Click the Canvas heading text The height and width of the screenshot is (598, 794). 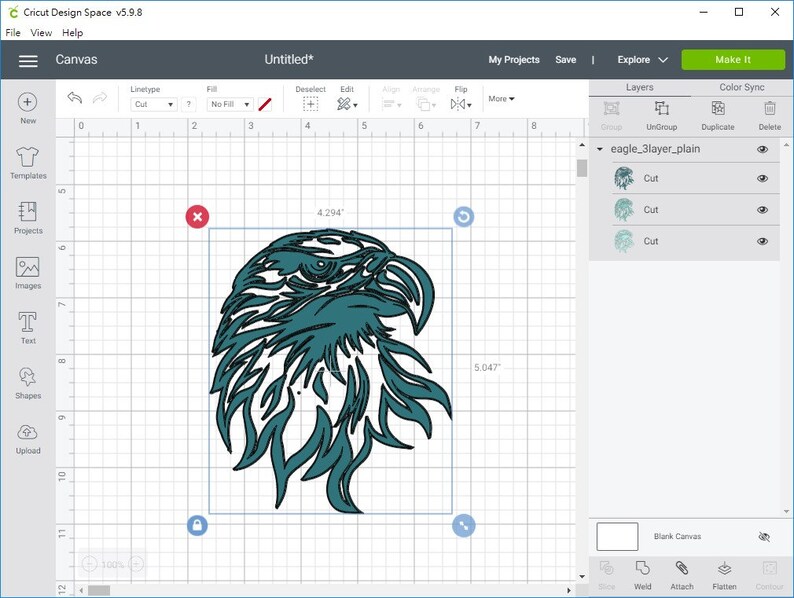point(76,60)
